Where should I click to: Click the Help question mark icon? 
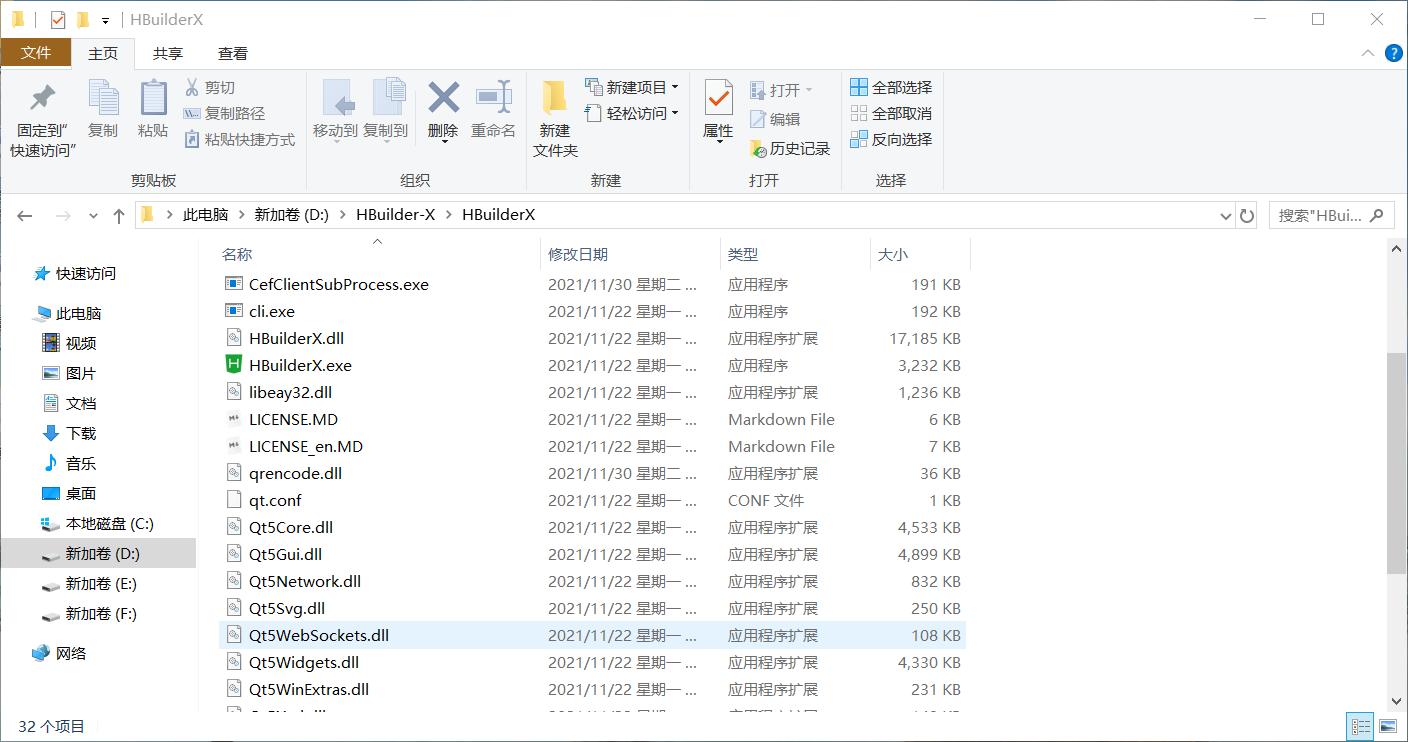point(1392,53)
